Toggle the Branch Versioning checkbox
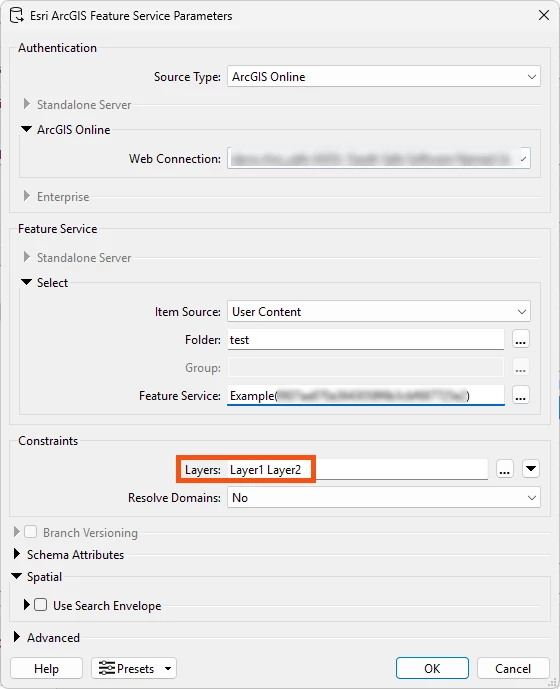560x689 pixels. pyautogui.click(x=30, y=532)
